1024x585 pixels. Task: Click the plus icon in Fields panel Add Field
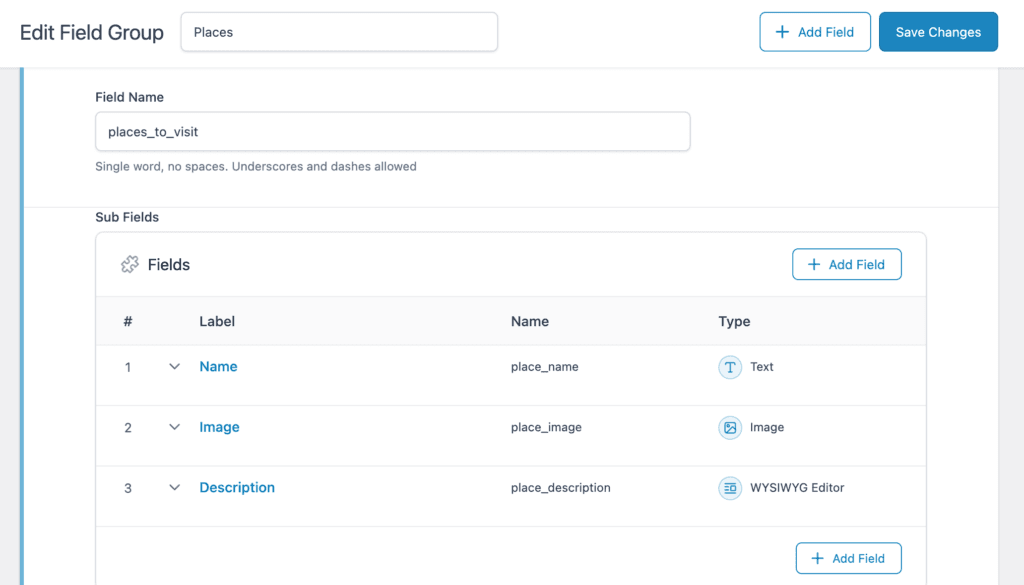coord(815,264)
